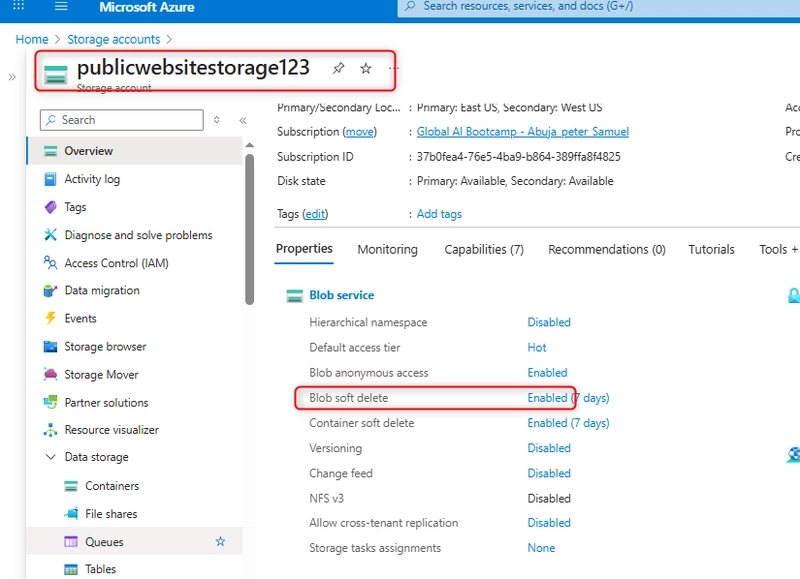Viewport: 800px width, 579px height.
Task: Click the Resource visualizer icon
Action: pos(51,430)
